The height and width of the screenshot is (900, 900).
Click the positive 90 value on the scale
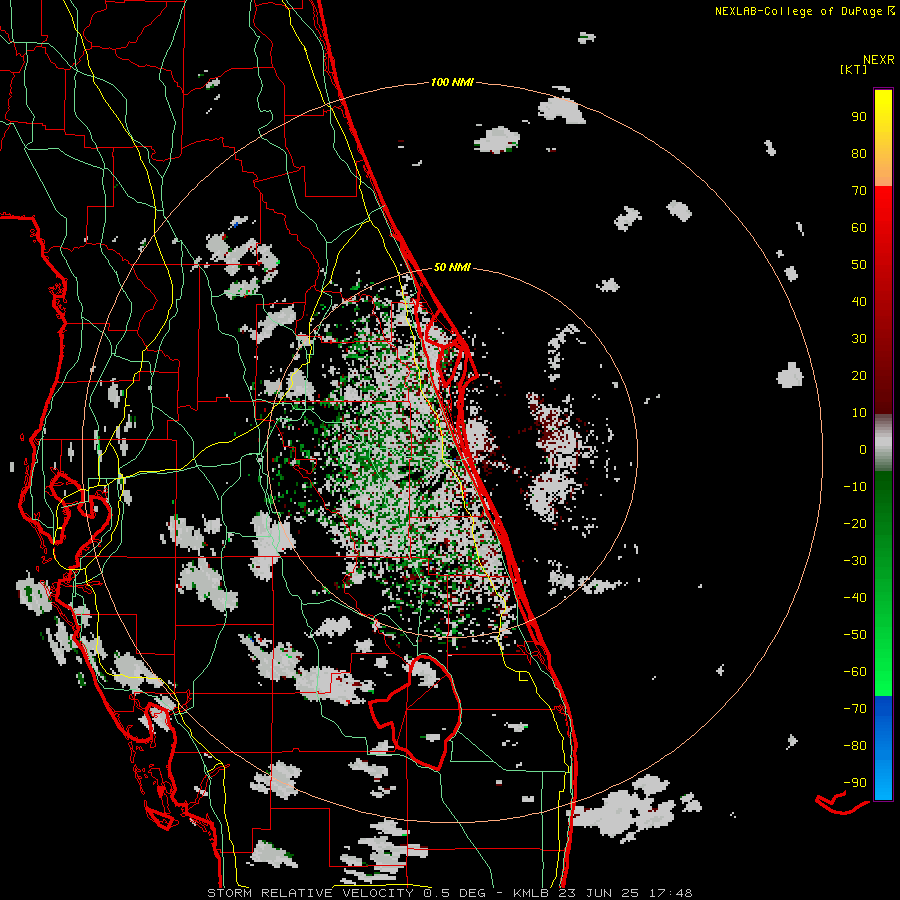click(859, 117)
